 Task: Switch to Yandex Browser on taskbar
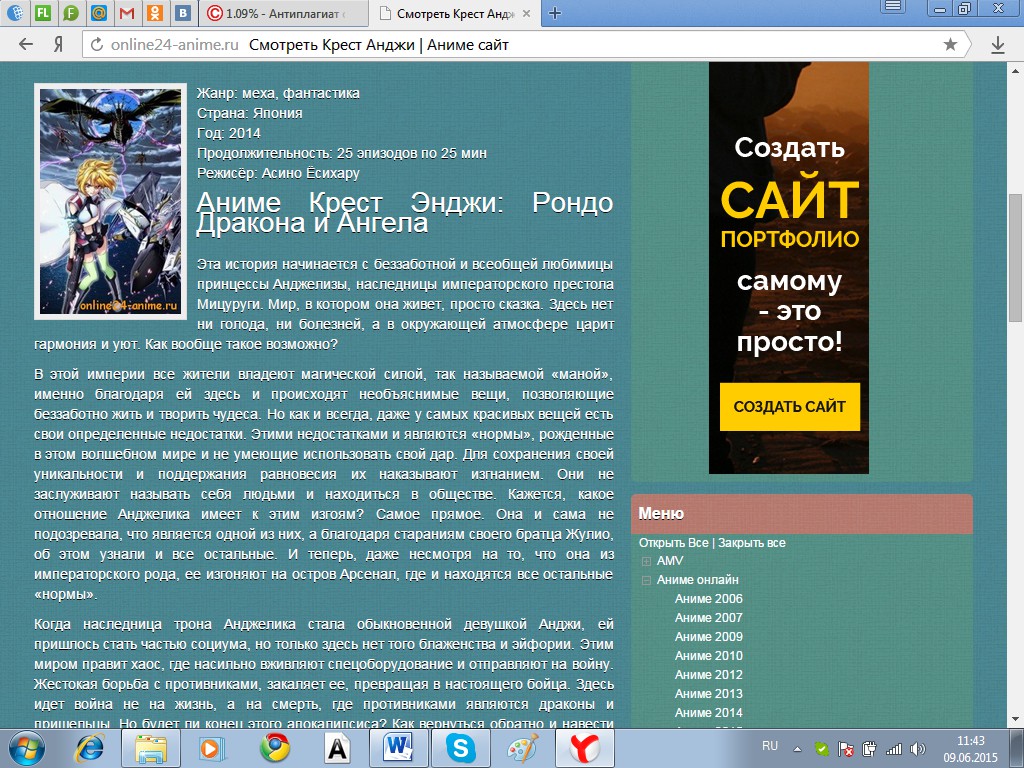[584, 748]
